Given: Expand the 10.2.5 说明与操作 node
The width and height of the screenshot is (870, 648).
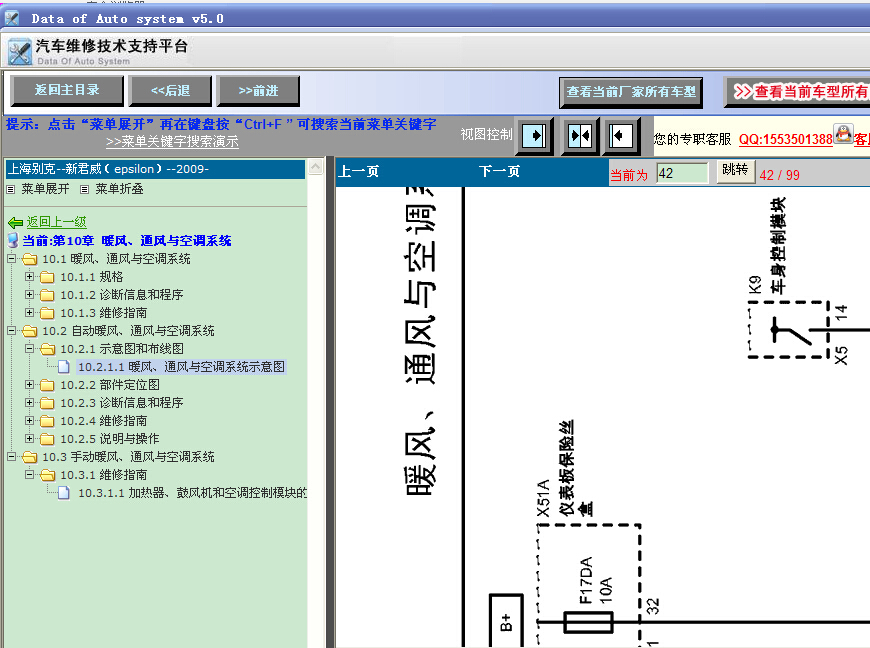Looking at the screenshot, I should 29,438.
